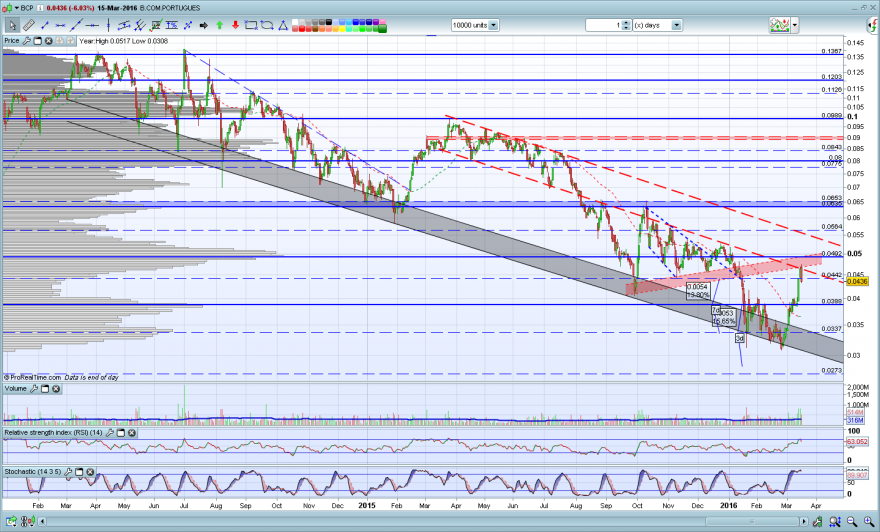Select the parallel channel tool

[124, 25]
